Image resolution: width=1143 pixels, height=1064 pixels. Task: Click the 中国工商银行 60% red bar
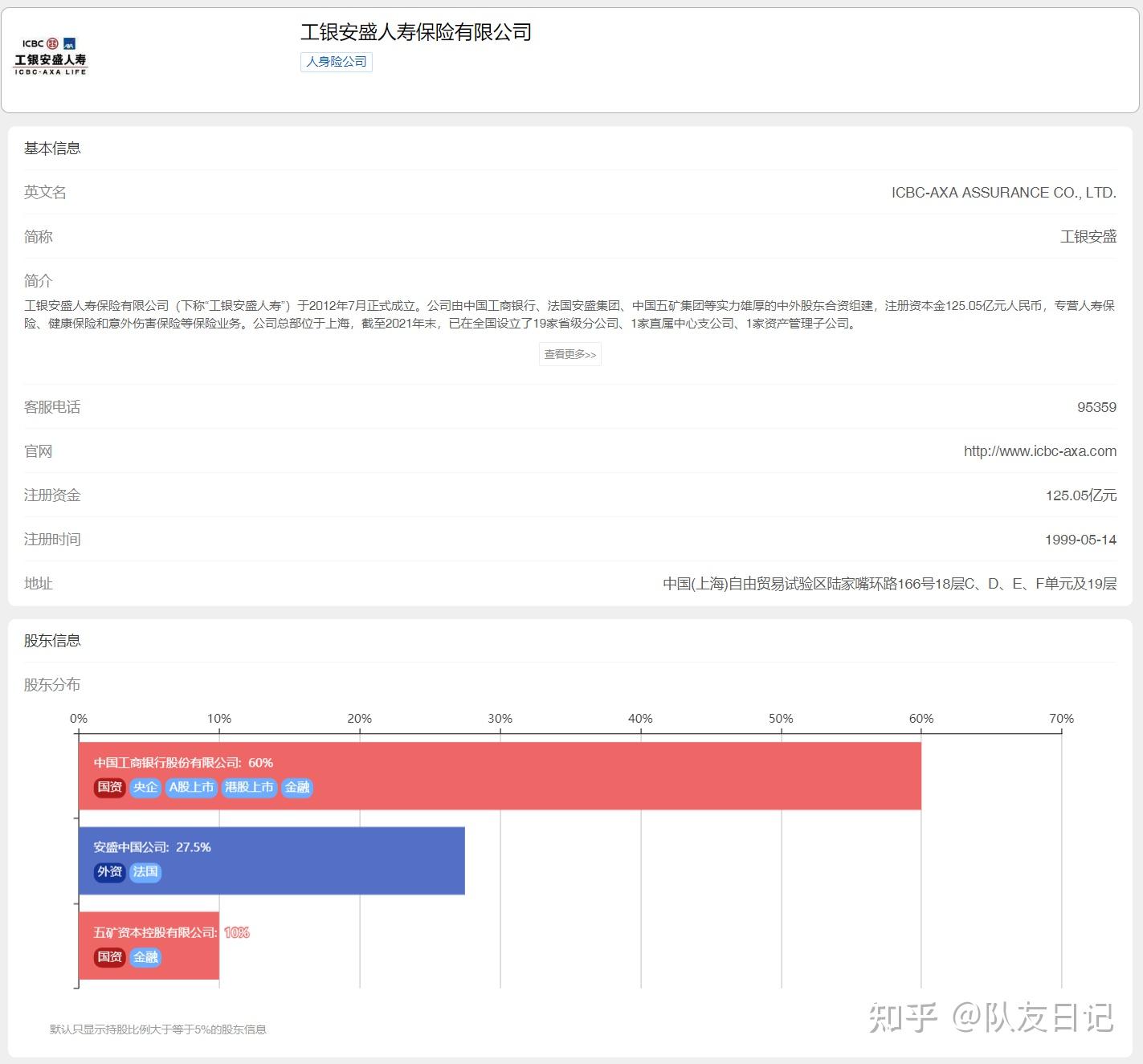[x=500, y=776]
